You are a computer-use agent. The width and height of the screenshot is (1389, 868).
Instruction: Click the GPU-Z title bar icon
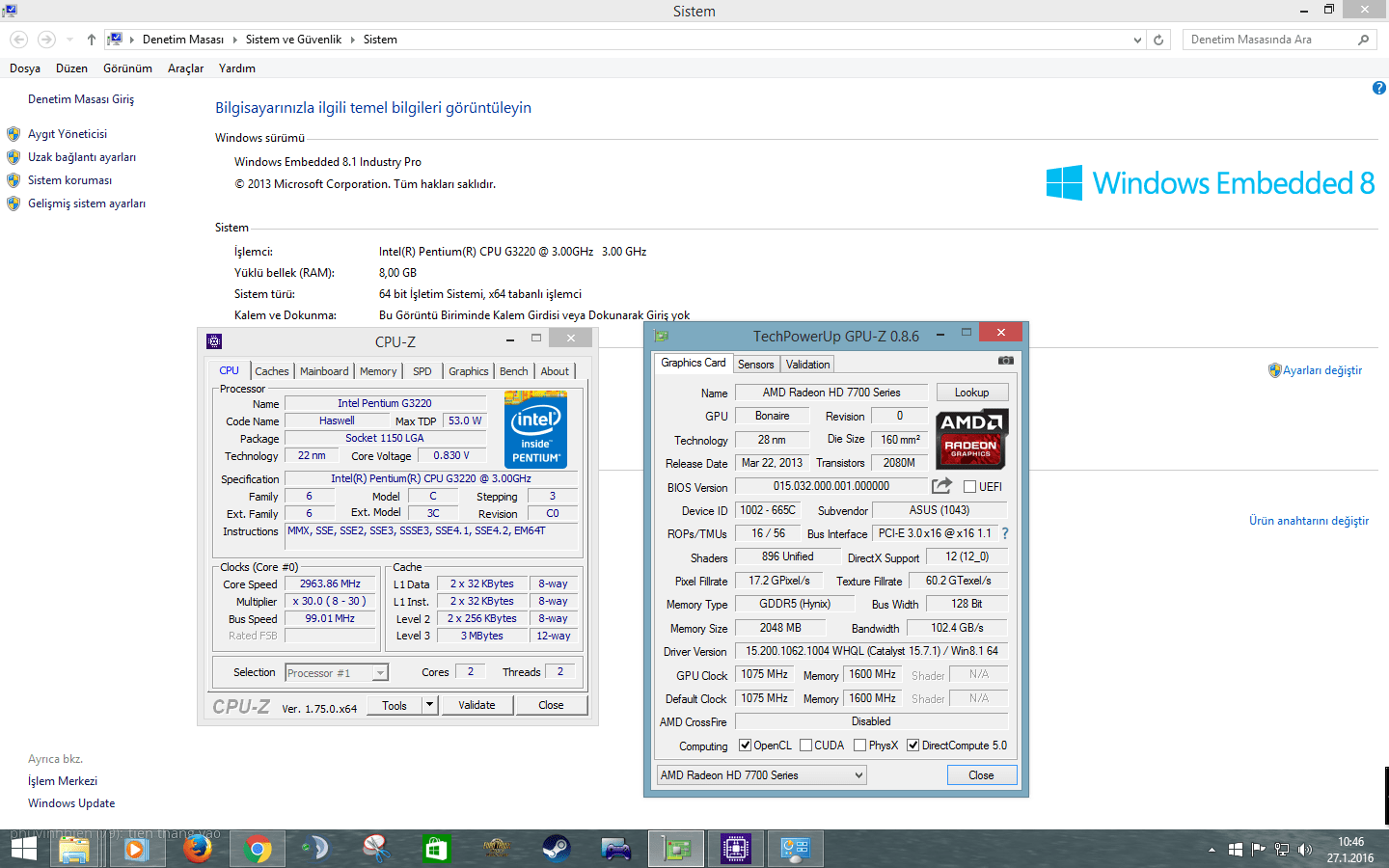click(662, 336)
